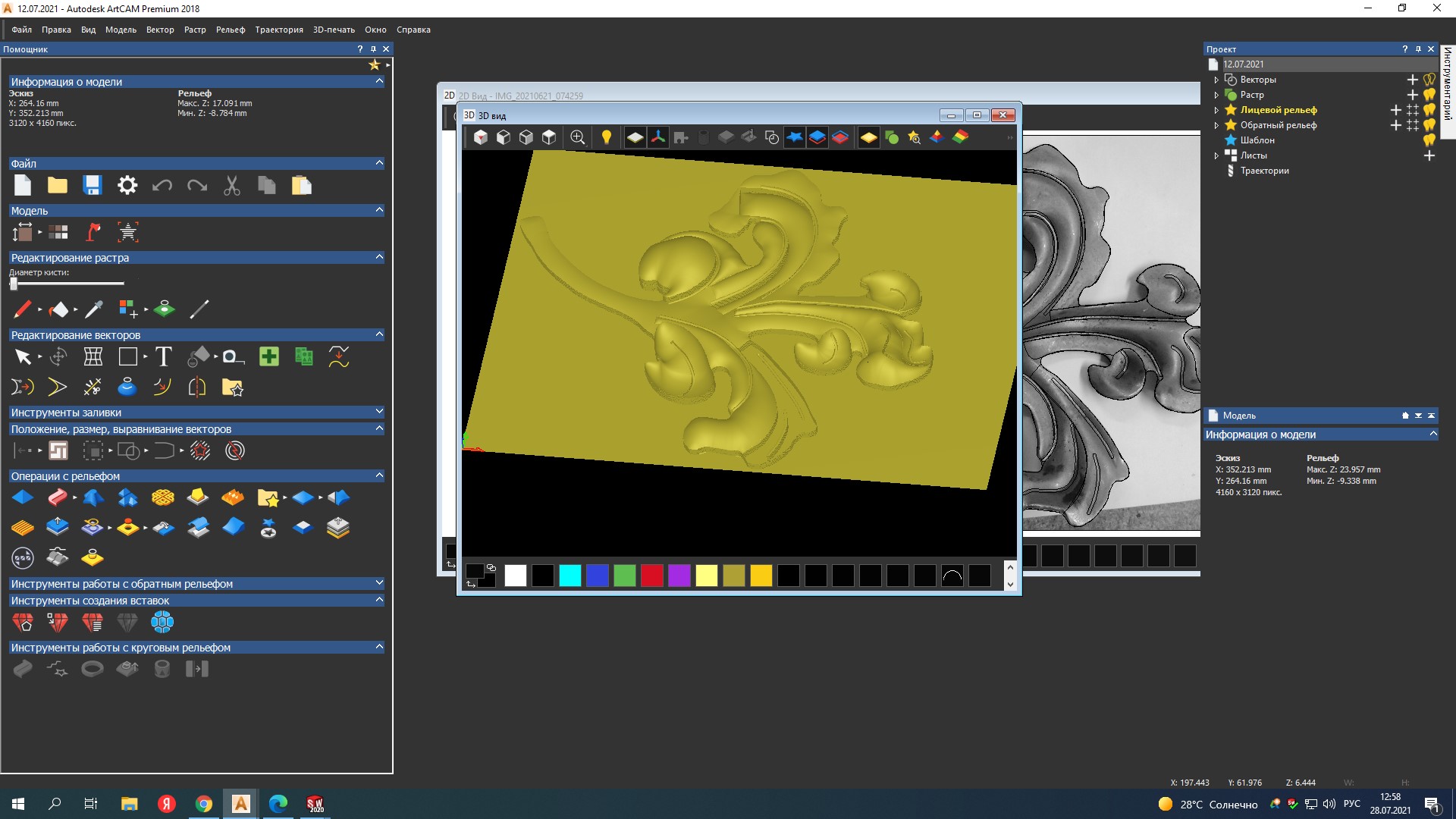Click the lightbulb icon in 3D toolbar
The image size is (1456, 819).
[606, 137]
